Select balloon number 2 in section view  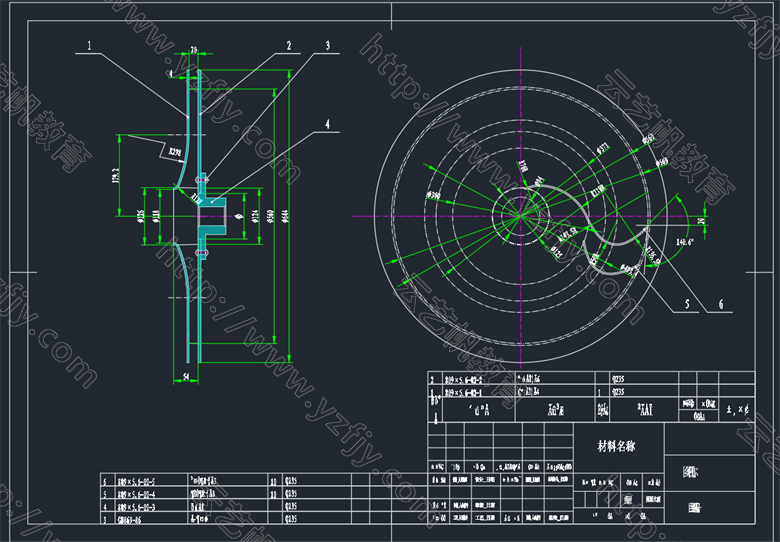coord(289,46)
